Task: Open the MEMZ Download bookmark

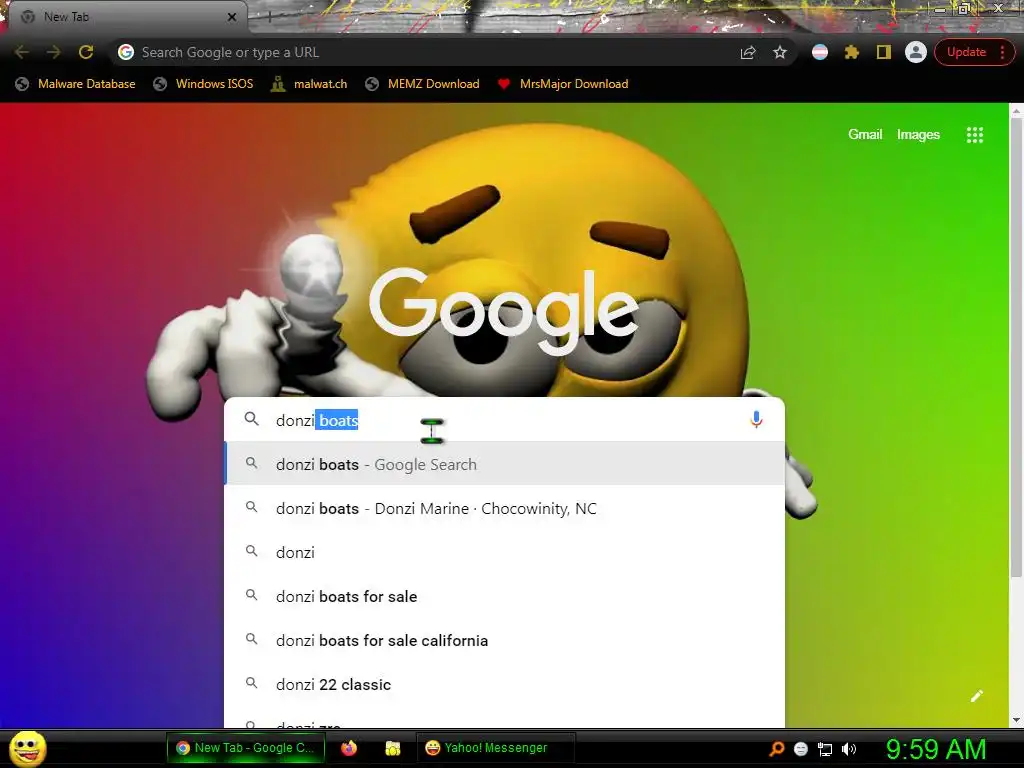Action: 422,84
